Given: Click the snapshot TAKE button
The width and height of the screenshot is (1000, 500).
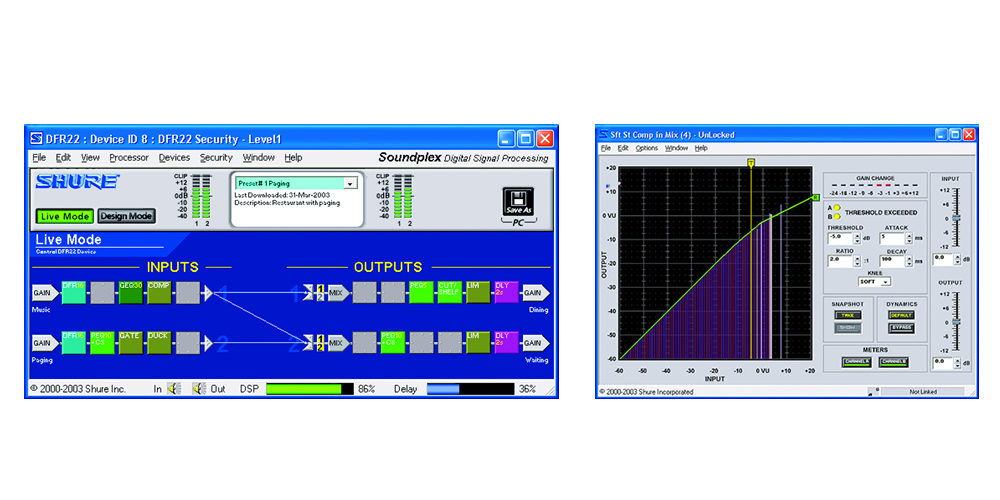Looking at the screenshot, I should [x=847, y=315].
